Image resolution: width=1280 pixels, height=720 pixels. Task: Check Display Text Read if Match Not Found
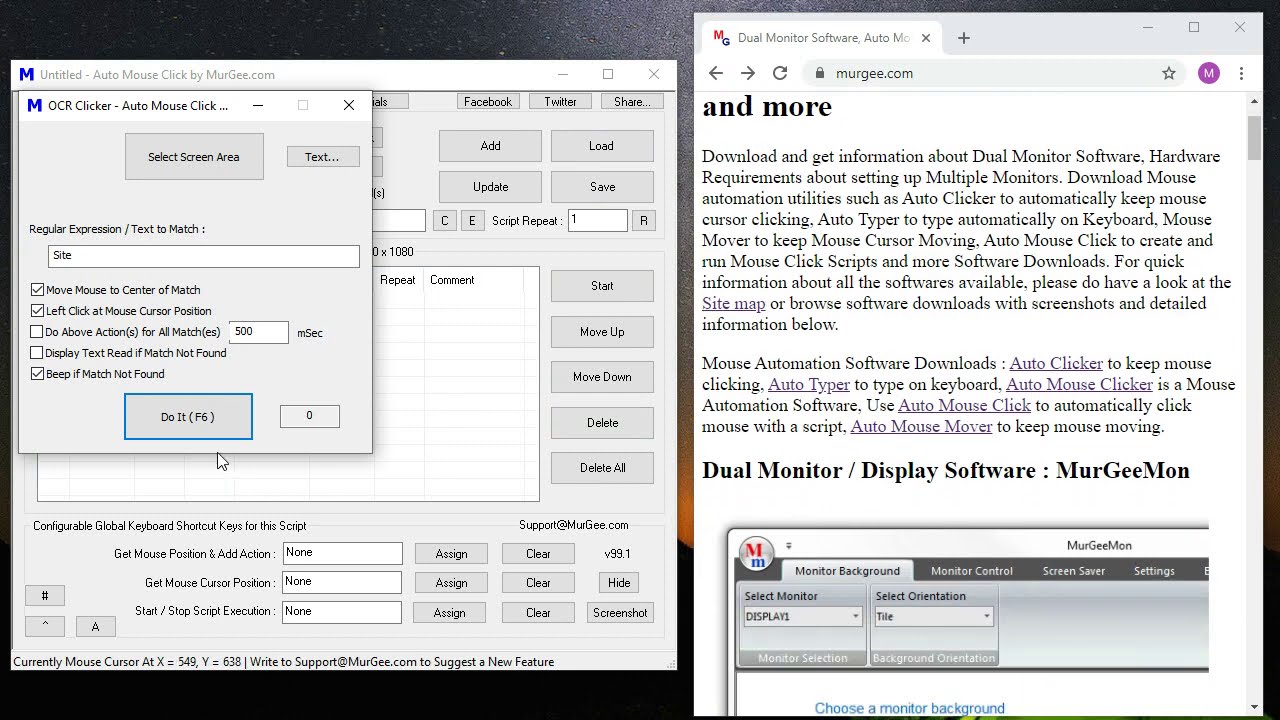pyautogui.click(x=37, y=353)
